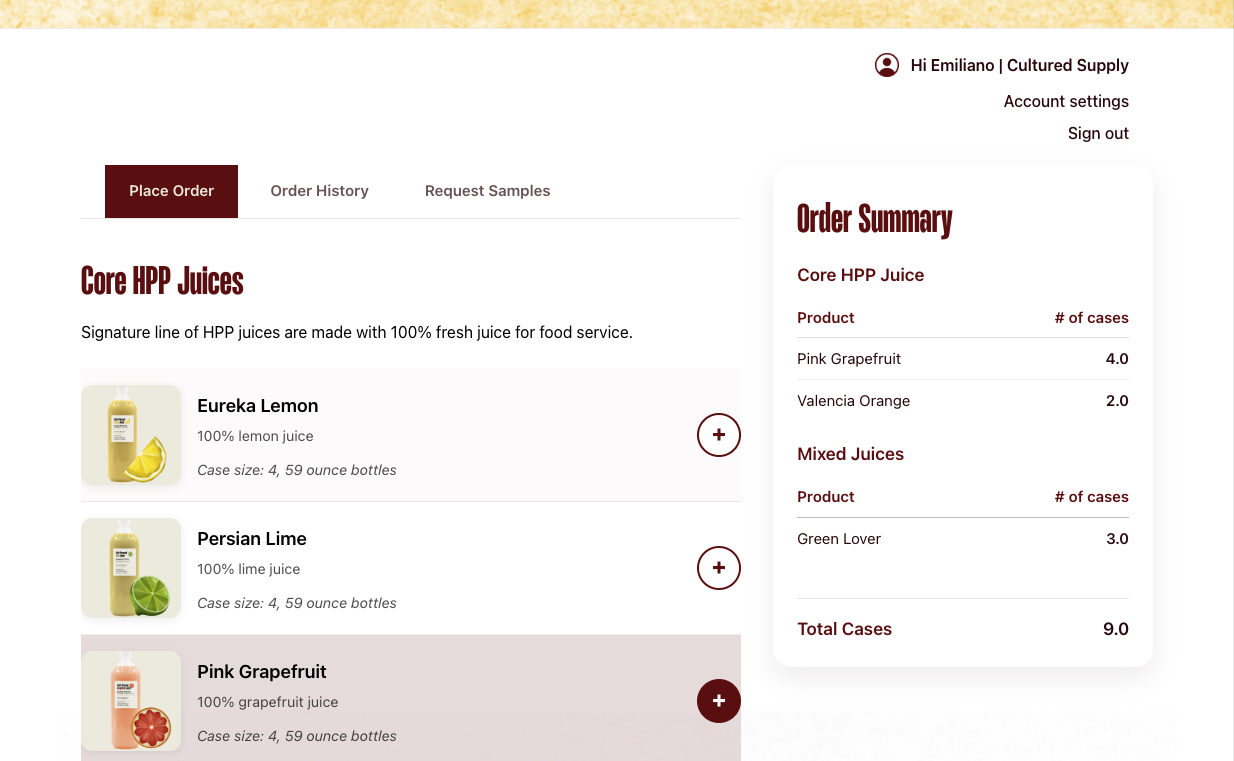
Task: Open the Order History tab
Action: [x=319, y=191]
